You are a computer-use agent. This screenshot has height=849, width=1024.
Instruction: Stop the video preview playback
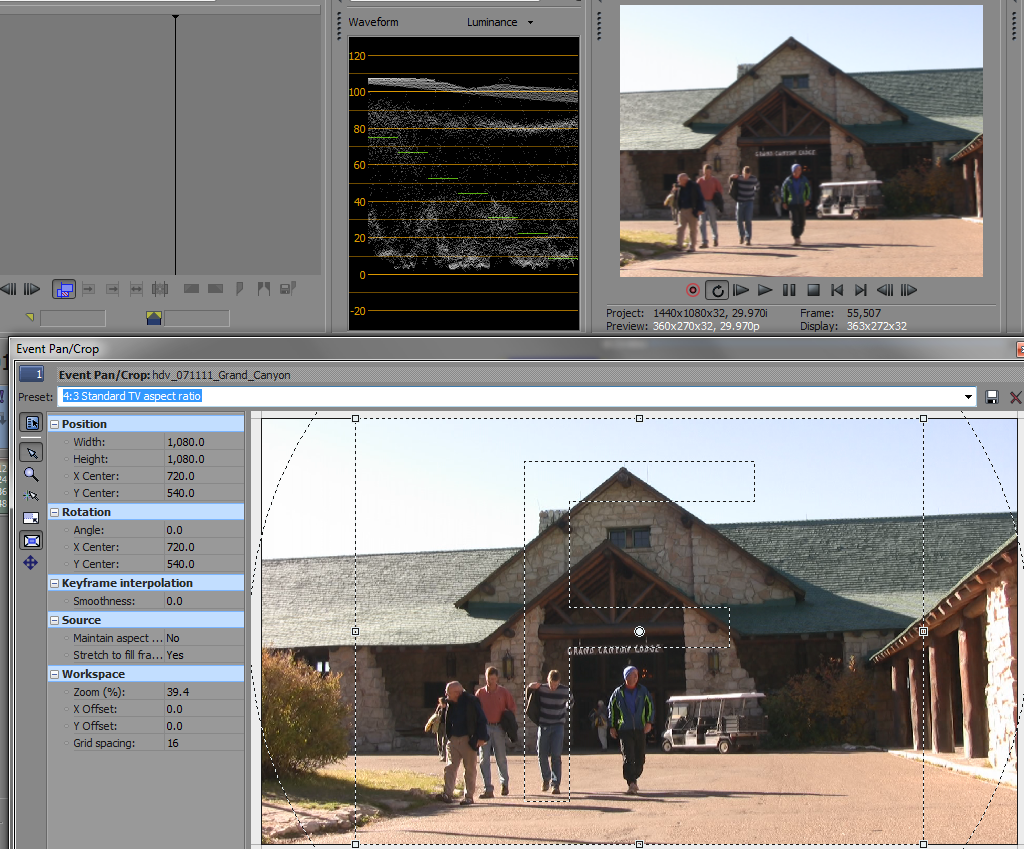tap(813, 290)
